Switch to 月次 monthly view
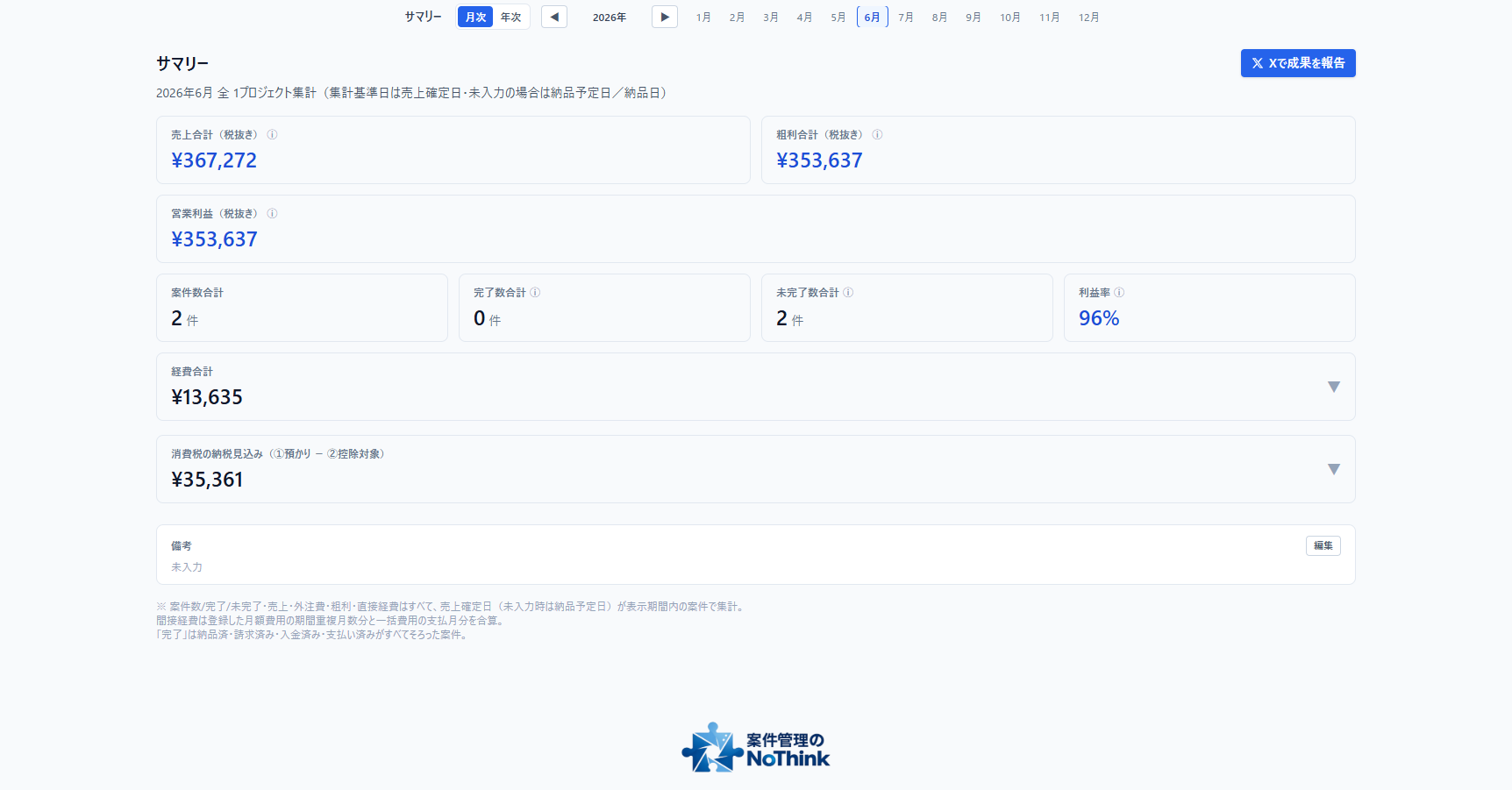This screenshot has width=1512, height=790. 475,17
